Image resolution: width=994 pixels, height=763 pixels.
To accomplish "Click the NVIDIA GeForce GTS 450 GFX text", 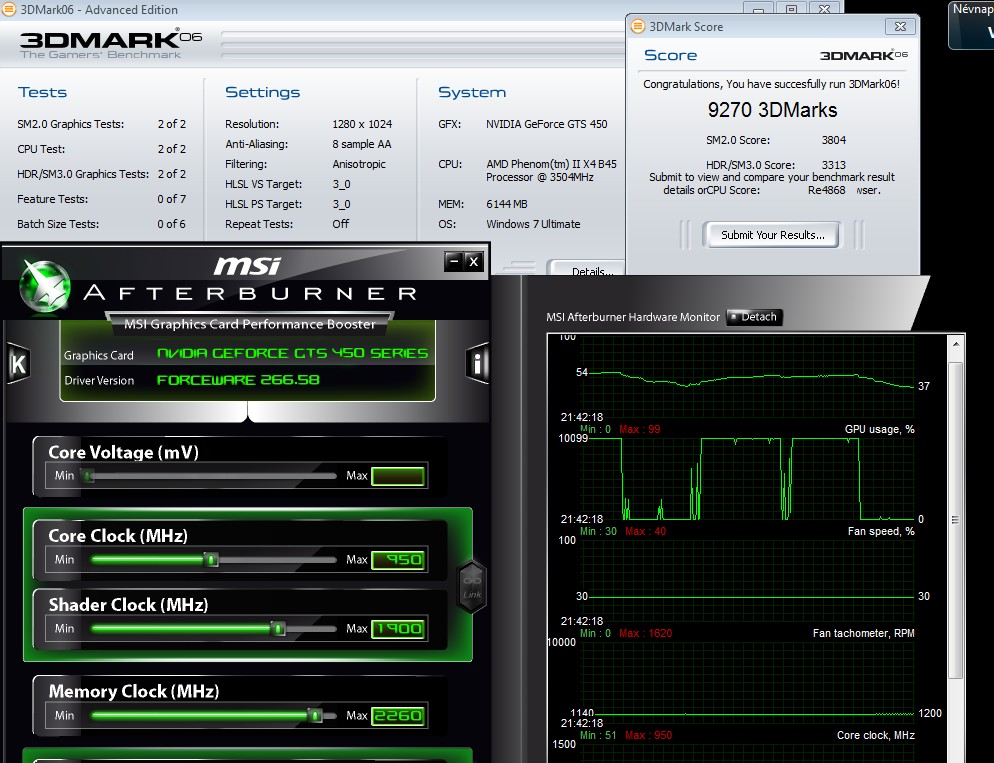I will [546, 124].
